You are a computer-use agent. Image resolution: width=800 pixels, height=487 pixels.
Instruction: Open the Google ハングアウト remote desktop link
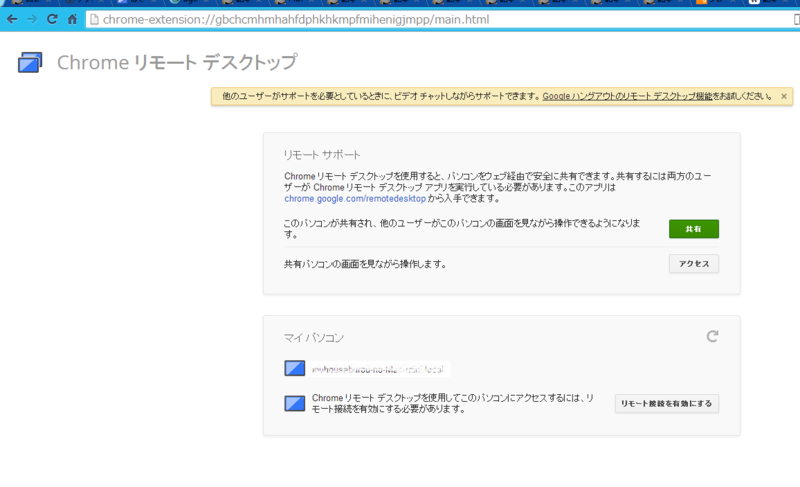click(627, 96)
